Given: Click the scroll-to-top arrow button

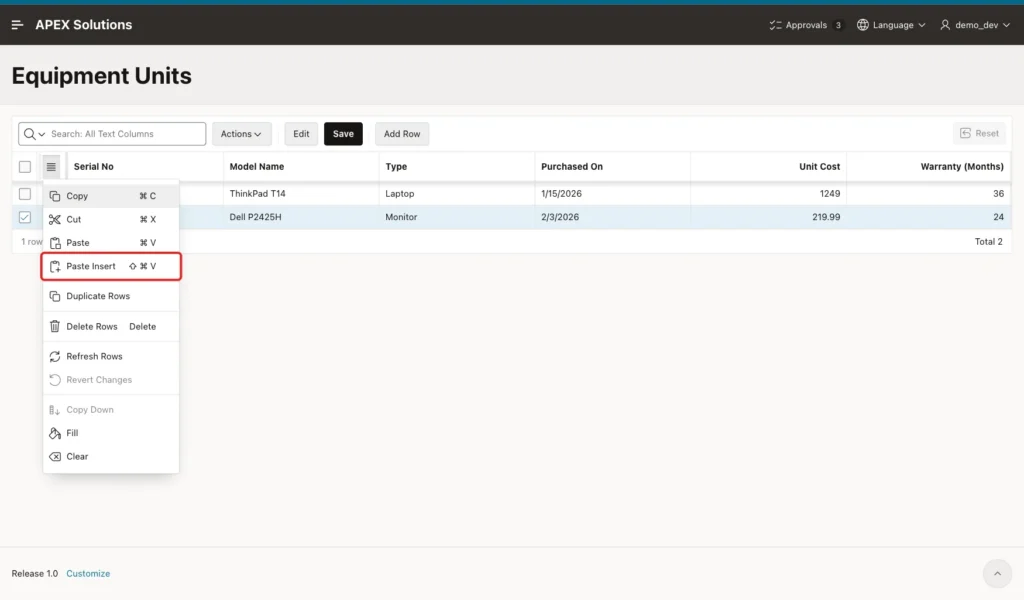Looking at the screenshot, I should coord(997,574).
